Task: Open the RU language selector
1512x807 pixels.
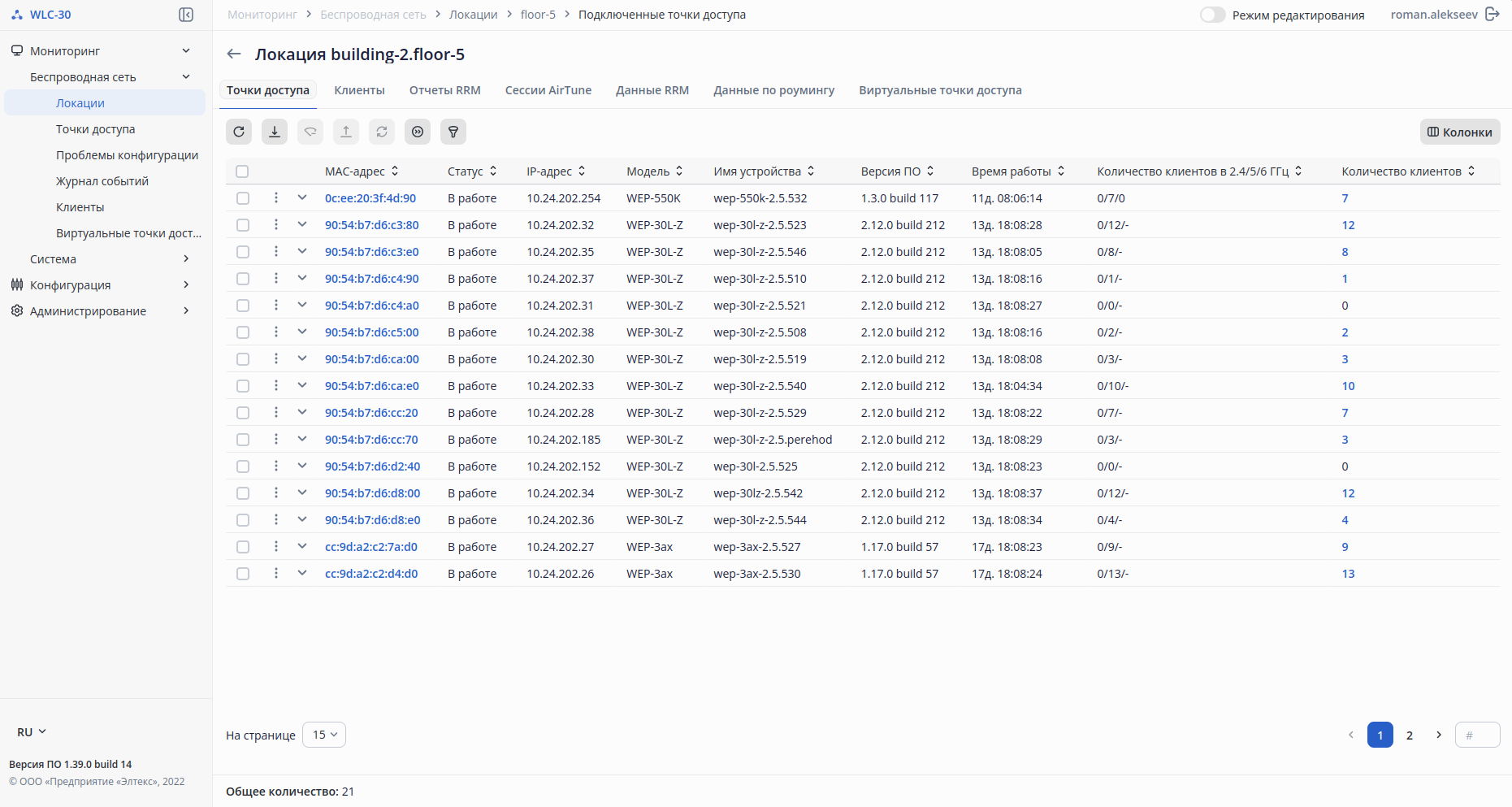Action: tap(32, 732)
